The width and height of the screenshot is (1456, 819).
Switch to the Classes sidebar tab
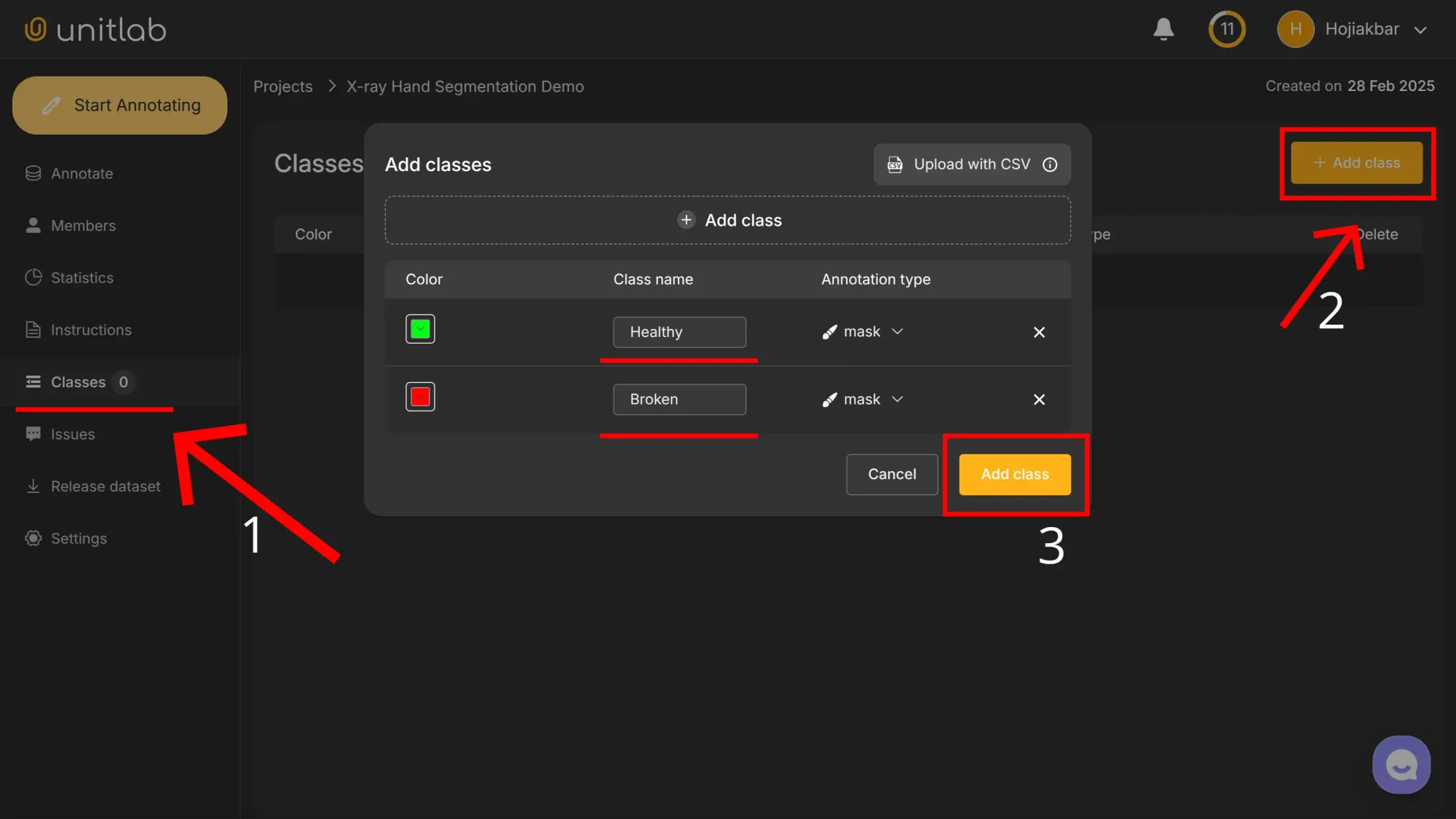tap(78, 382)
